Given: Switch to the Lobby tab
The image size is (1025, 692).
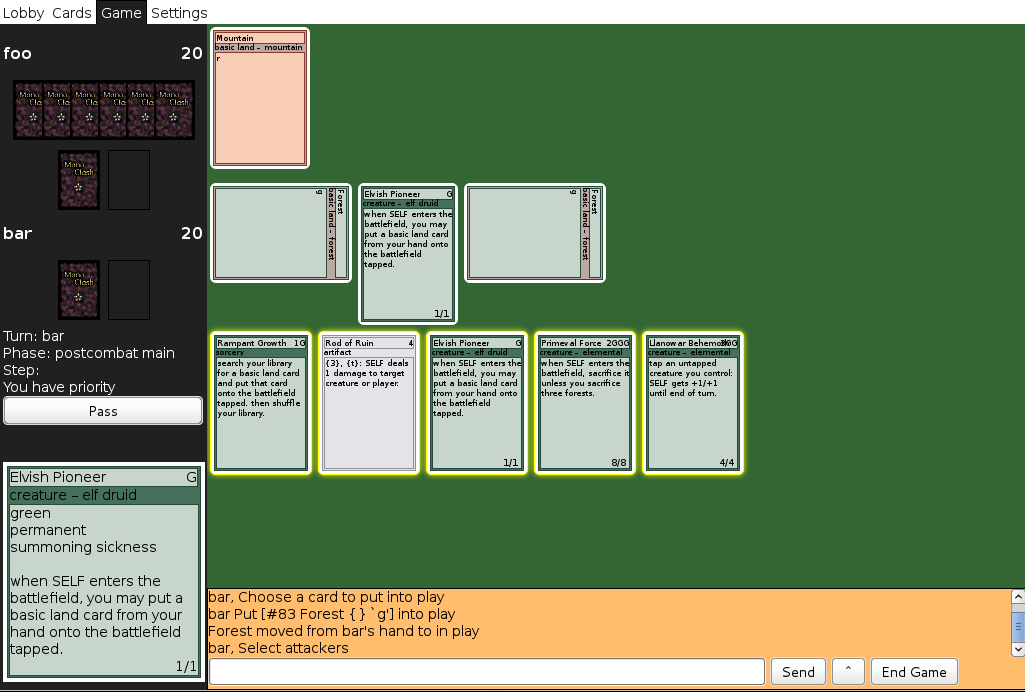Looking at the screenshot, I should 23,13.
